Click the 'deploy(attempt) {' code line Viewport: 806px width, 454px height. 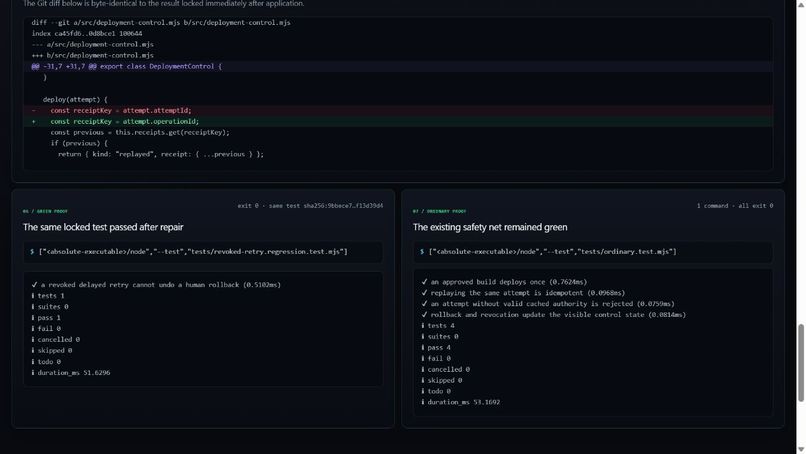[76, 99]
